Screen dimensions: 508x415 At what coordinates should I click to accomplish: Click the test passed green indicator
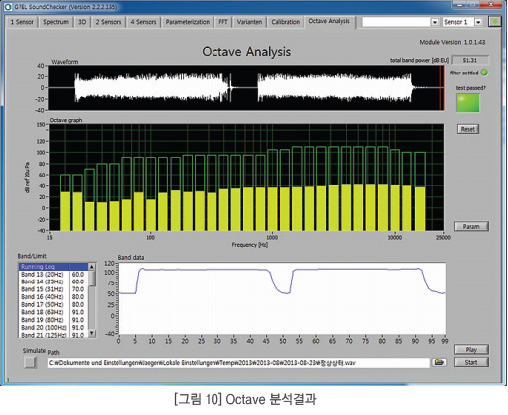coord(468,103)
